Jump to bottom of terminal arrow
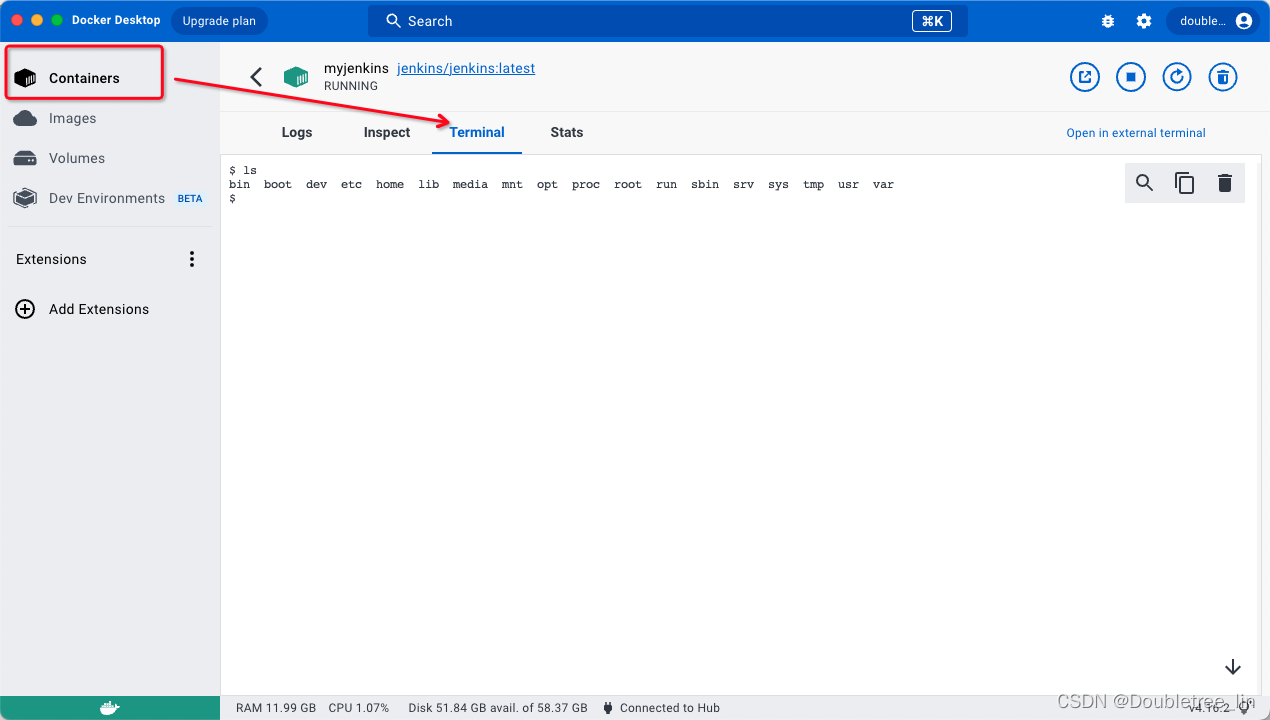1270x720 pixels. 1233,667
